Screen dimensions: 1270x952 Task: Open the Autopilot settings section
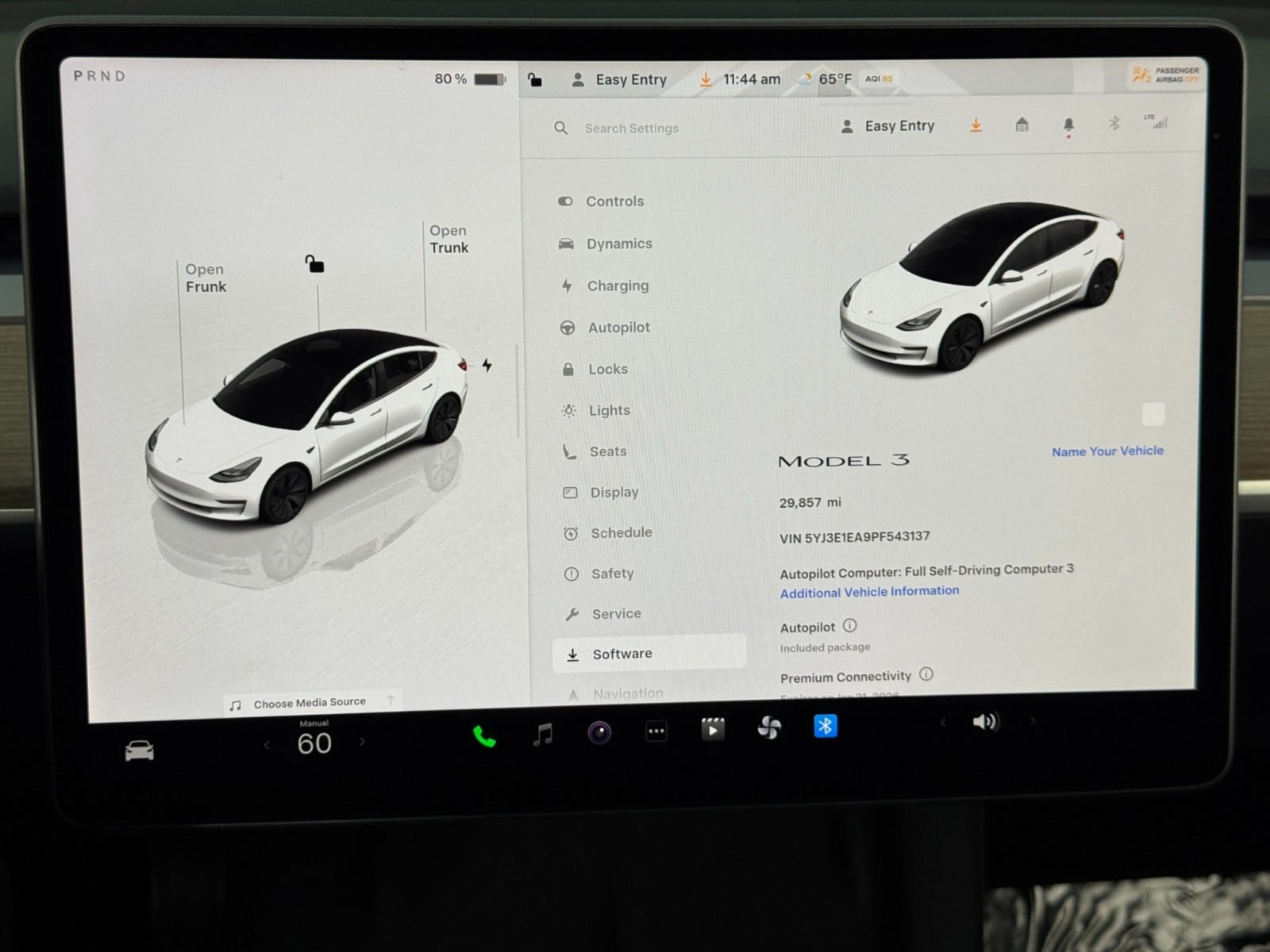point(618,328)
